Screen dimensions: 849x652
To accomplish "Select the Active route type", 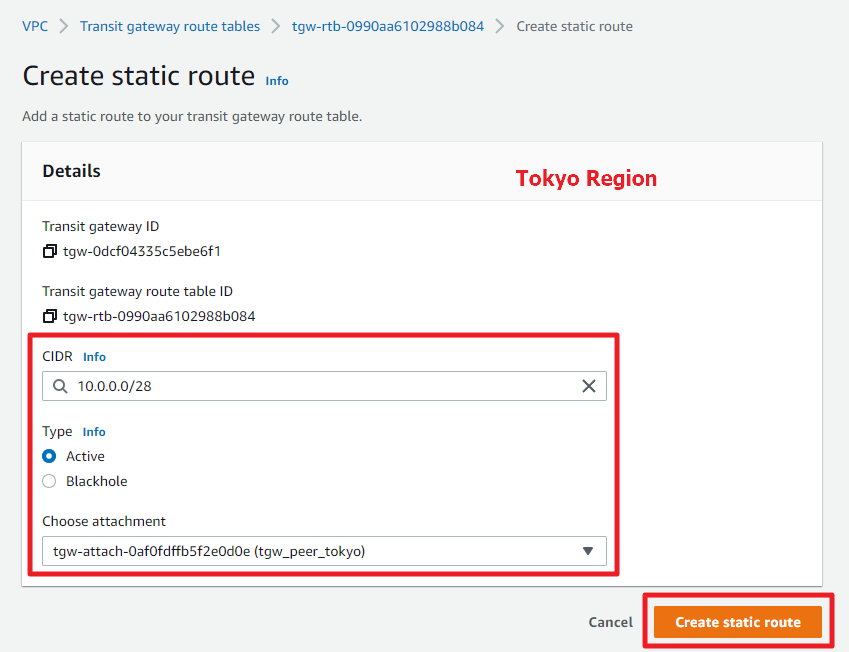I will tap(49, 457).
